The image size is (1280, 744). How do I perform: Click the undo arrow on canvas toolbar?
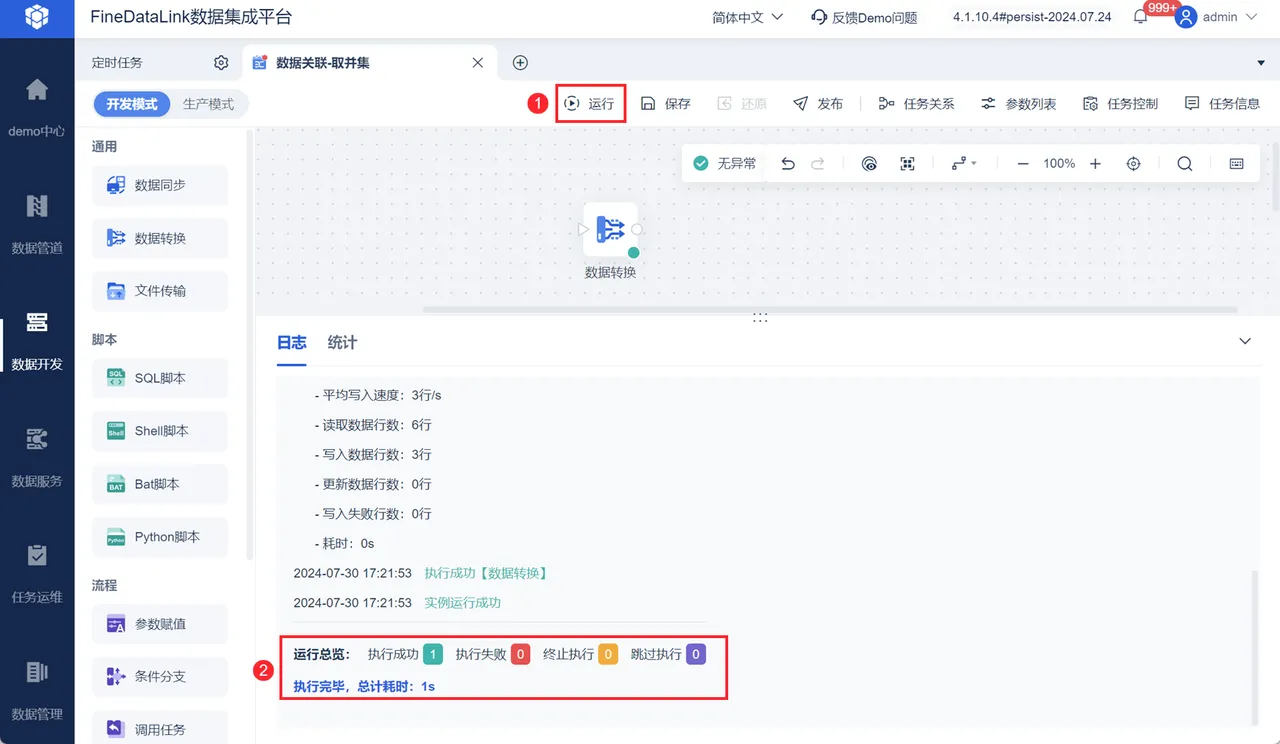coord(788,163)
